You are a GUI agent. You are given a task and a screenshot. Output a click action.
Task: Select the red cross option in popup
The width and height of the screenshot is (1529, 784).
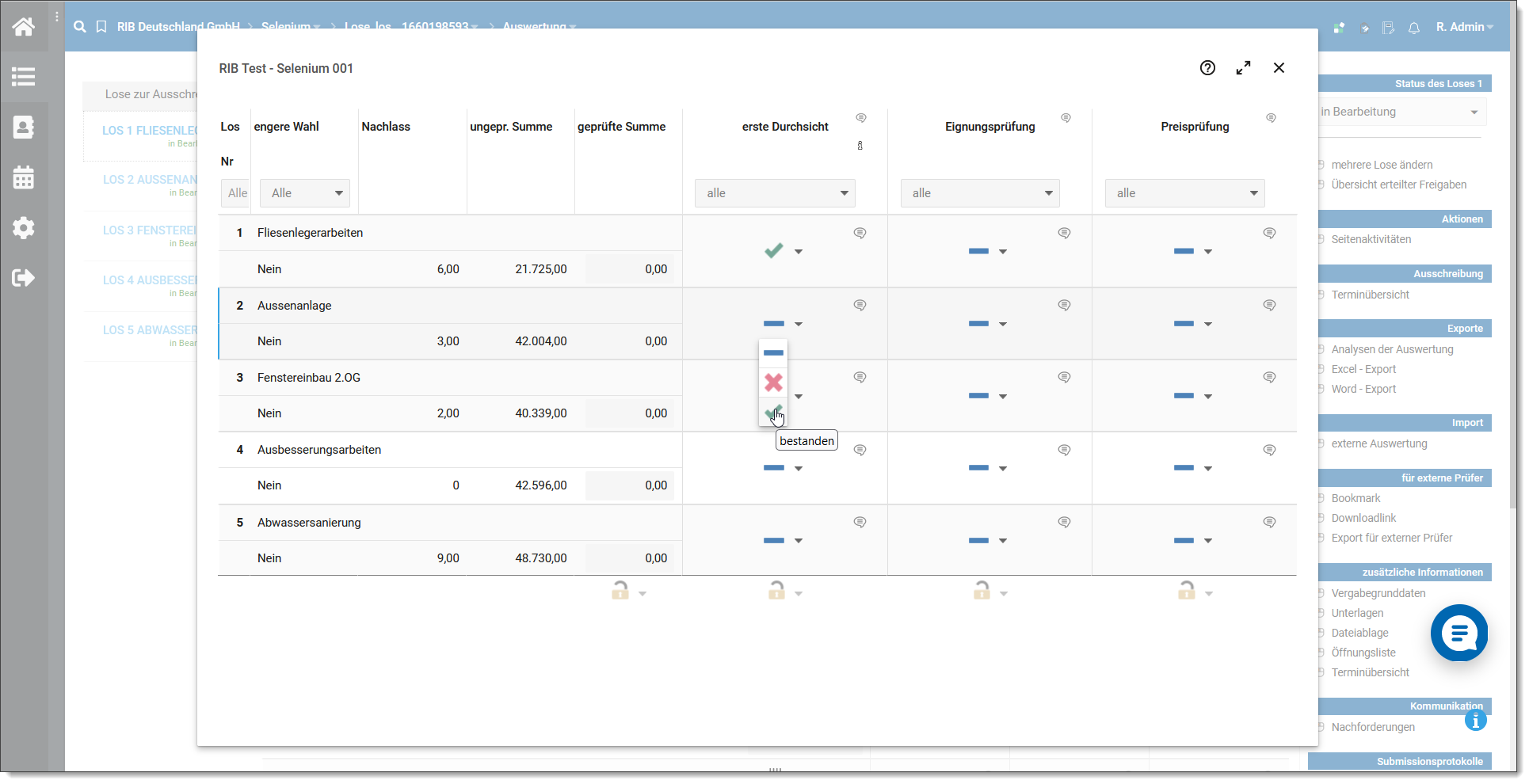pyautogui.click(x=773, y=383)
